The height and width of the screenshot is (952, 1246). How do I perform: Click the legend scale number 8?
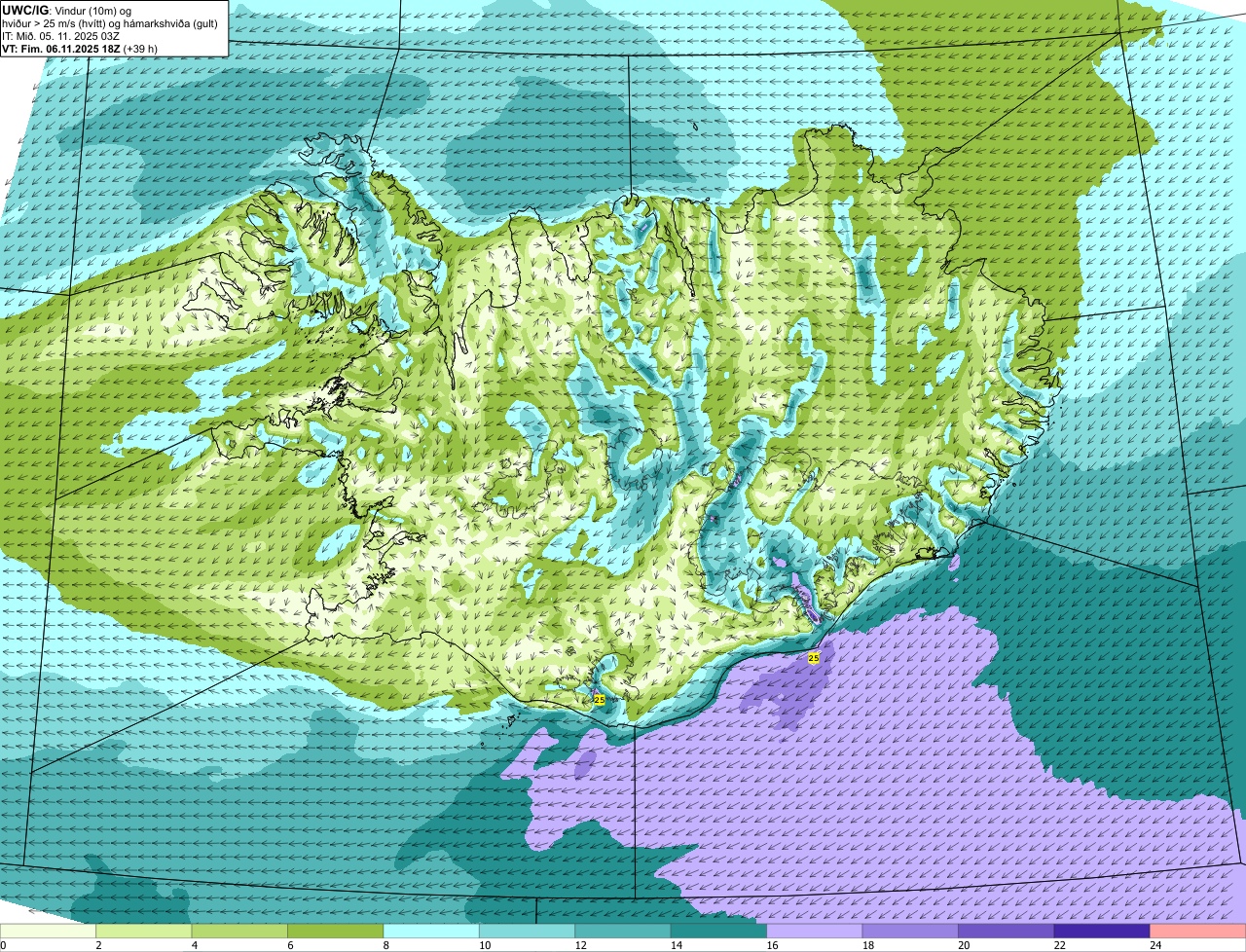[385, 945]
